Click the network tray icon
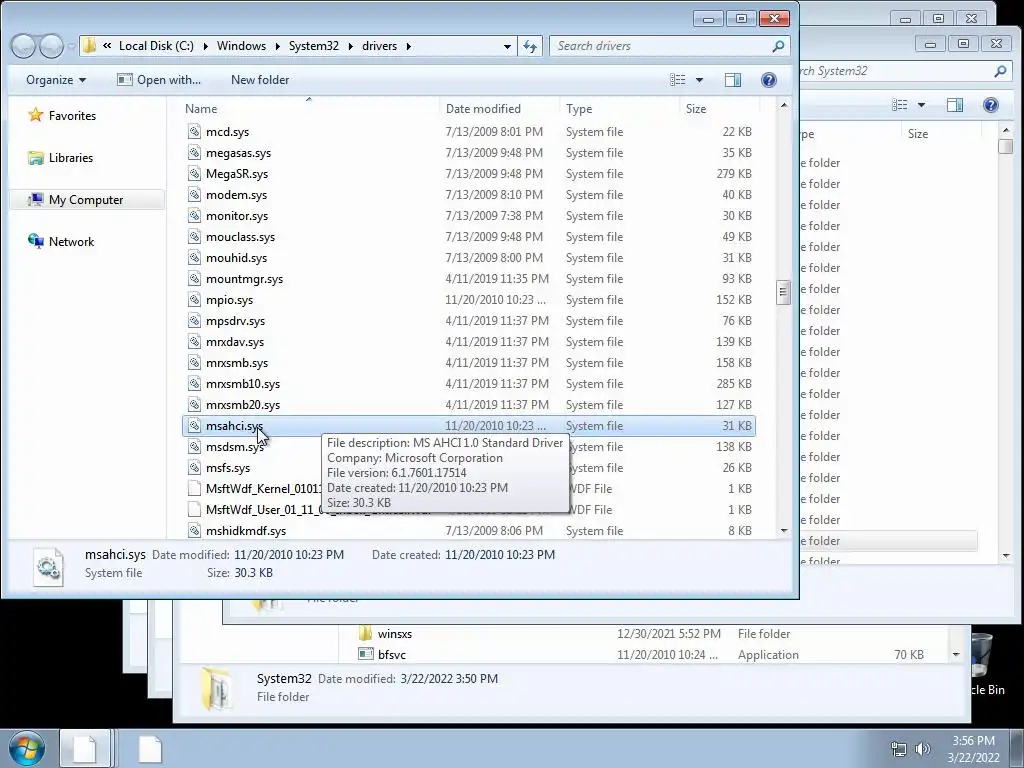Screen dimensions: 1024x768 [x=899, y=749]
